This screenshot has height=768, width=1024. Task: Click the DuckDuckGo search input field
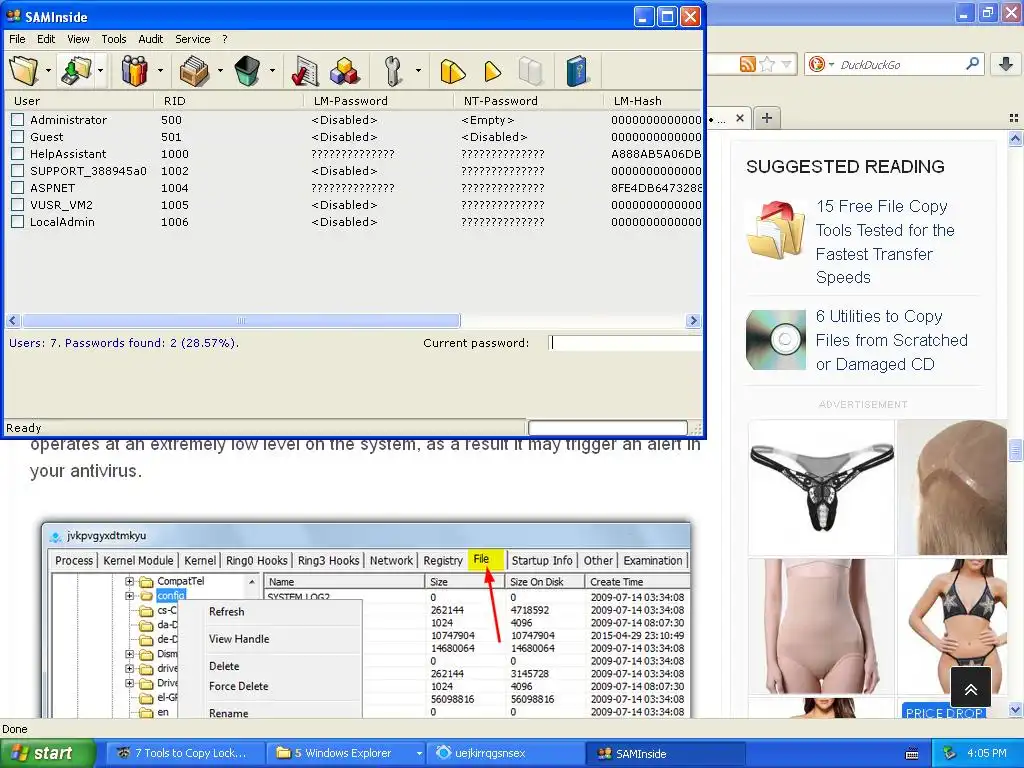pos(901,64)
